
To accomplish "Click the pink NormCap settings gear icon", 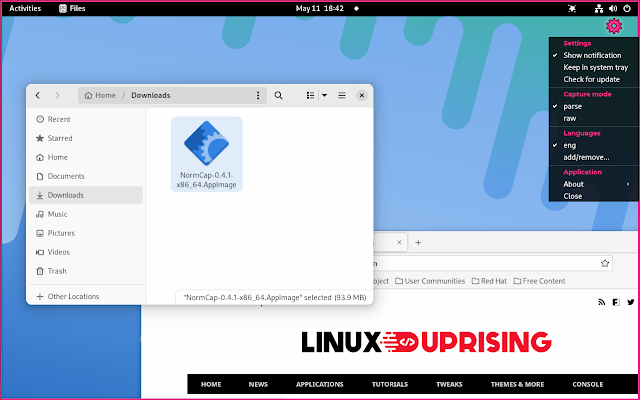I will point(614,26).
